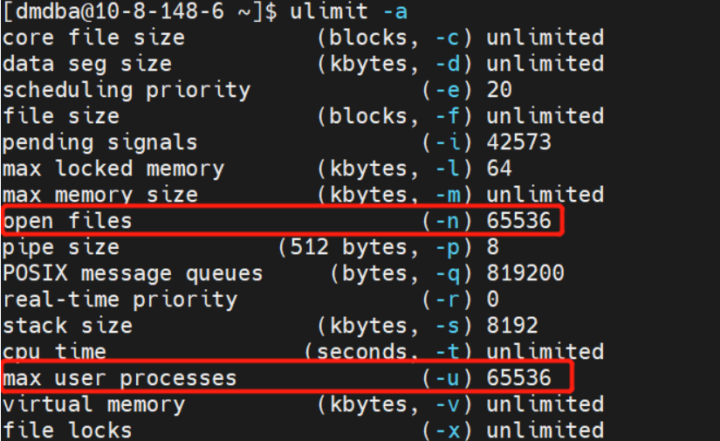The height and width of the screenshot is (441, 720).
Task: Click 'POSIX message queues' label
Action: click(x=133, y=273)
